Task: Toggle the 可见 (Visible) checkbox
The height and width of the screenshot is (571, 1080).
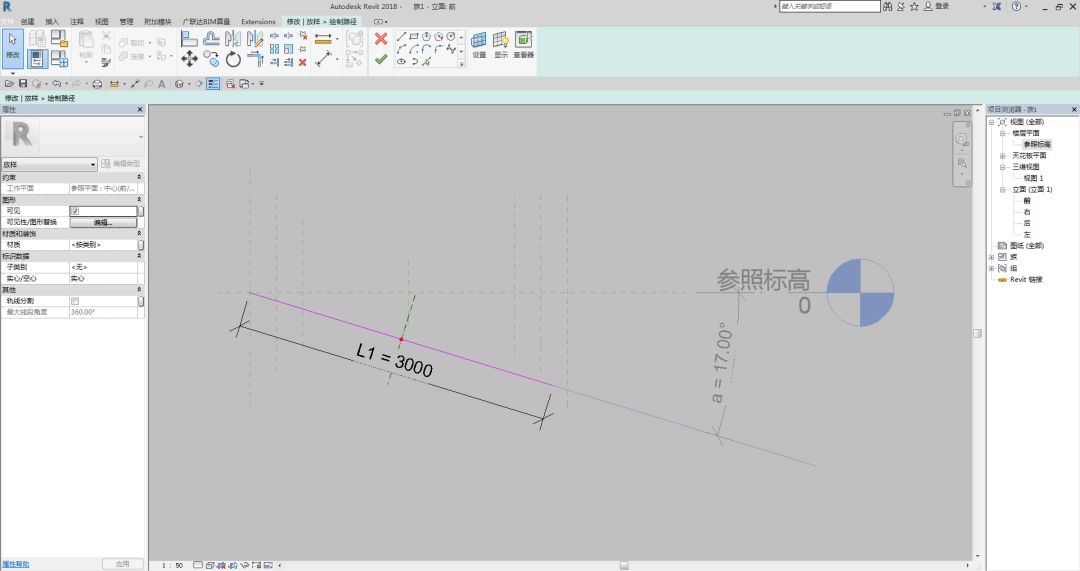Action: [x=74, y=211]
